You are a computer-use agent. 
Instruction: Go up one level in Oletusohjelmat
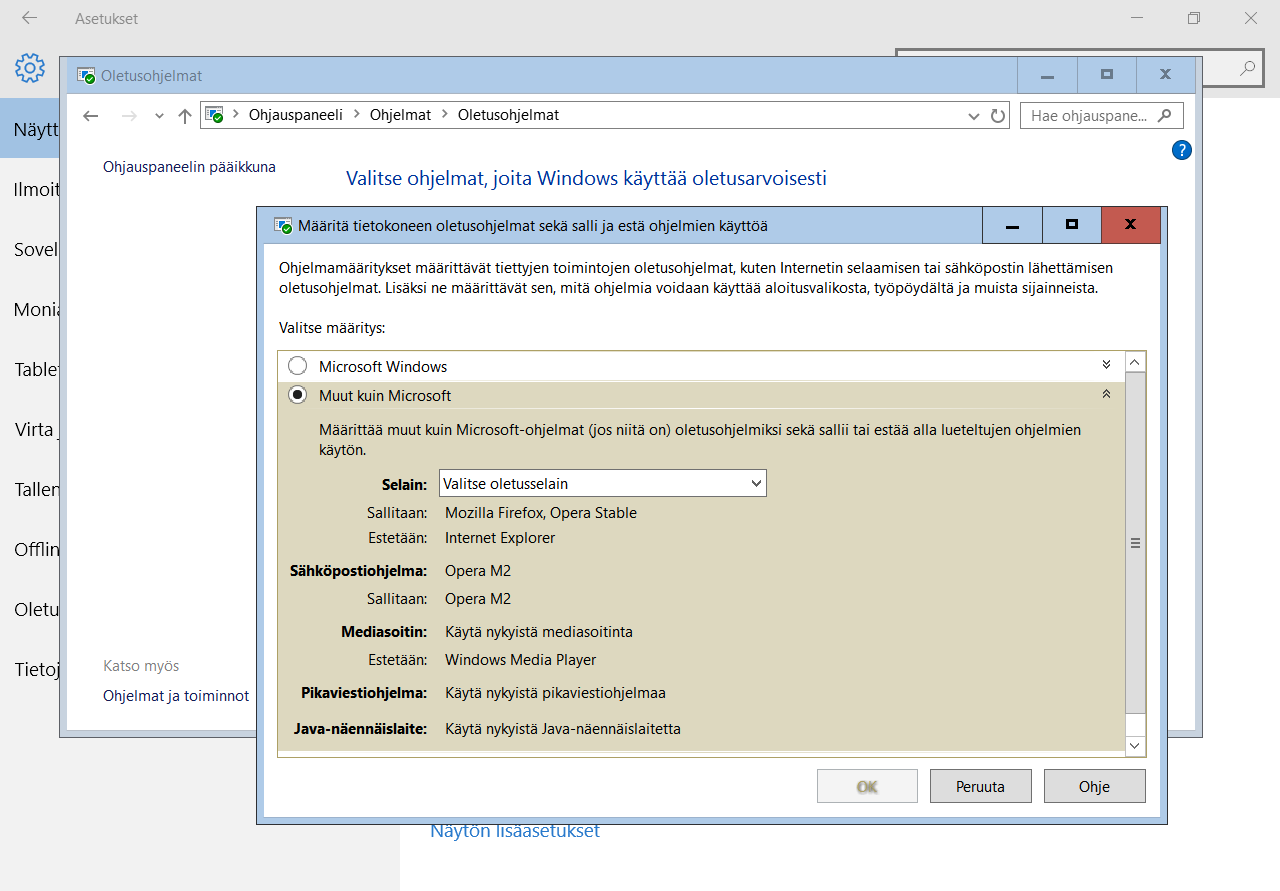[184, 115]
